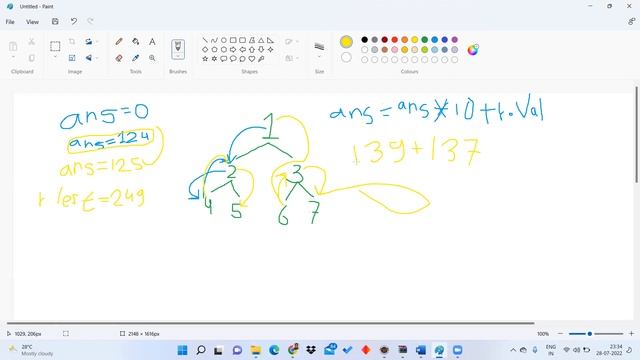
Task: Expand the Paste options dropdown
Action: click(x=13, y=58)
